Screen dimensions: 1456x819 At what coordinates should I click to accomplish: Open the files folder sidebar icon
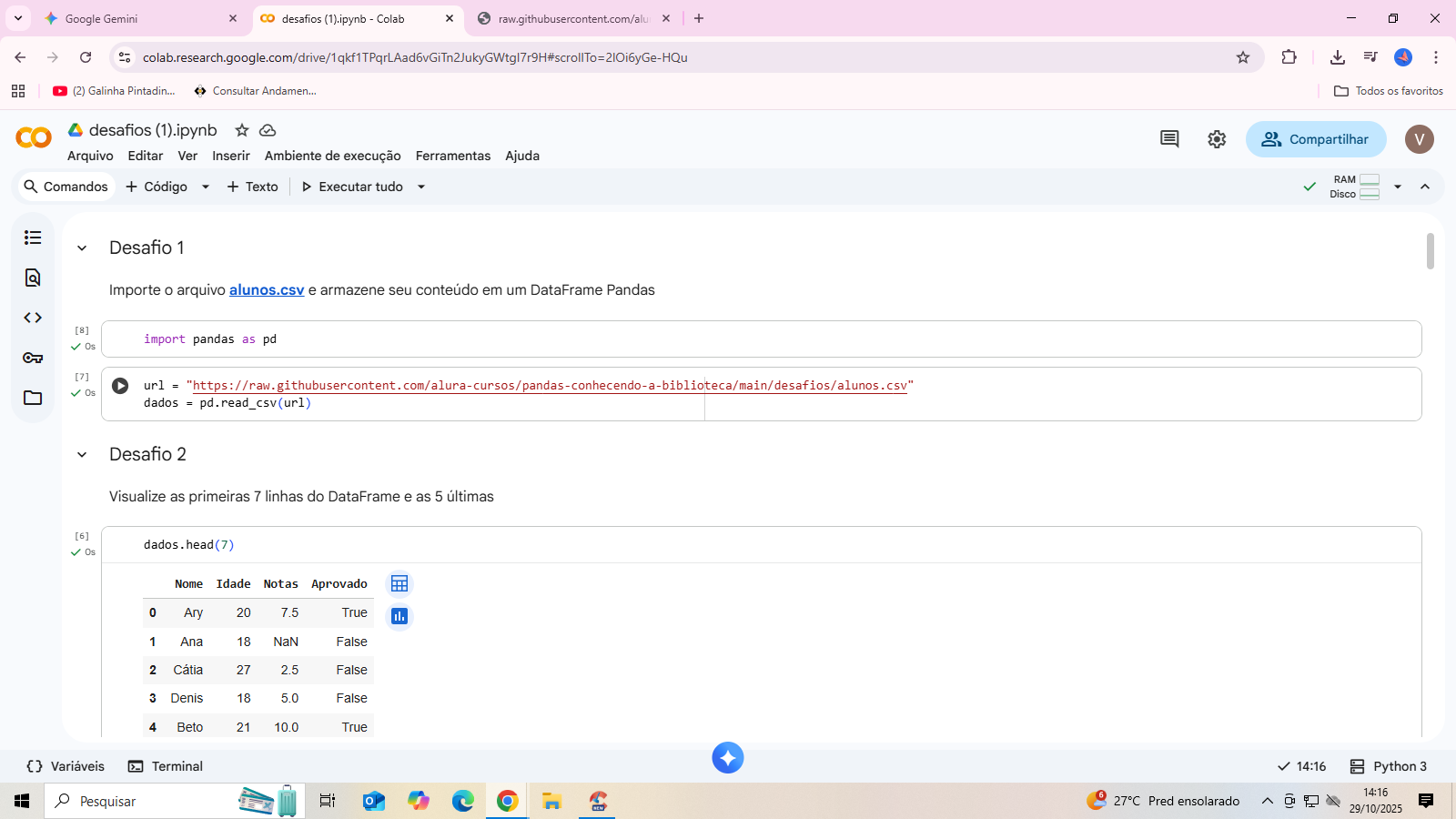coord(33,398)
